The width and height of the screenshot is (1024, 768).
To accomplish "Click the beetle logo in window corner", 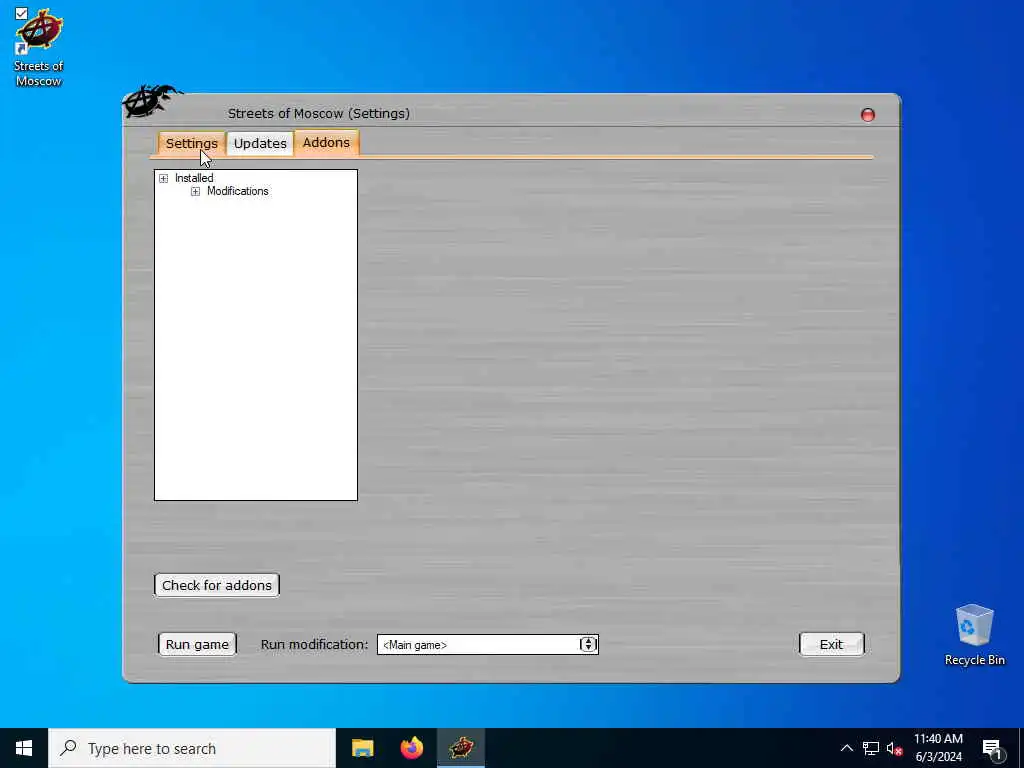I will point(152,100).
